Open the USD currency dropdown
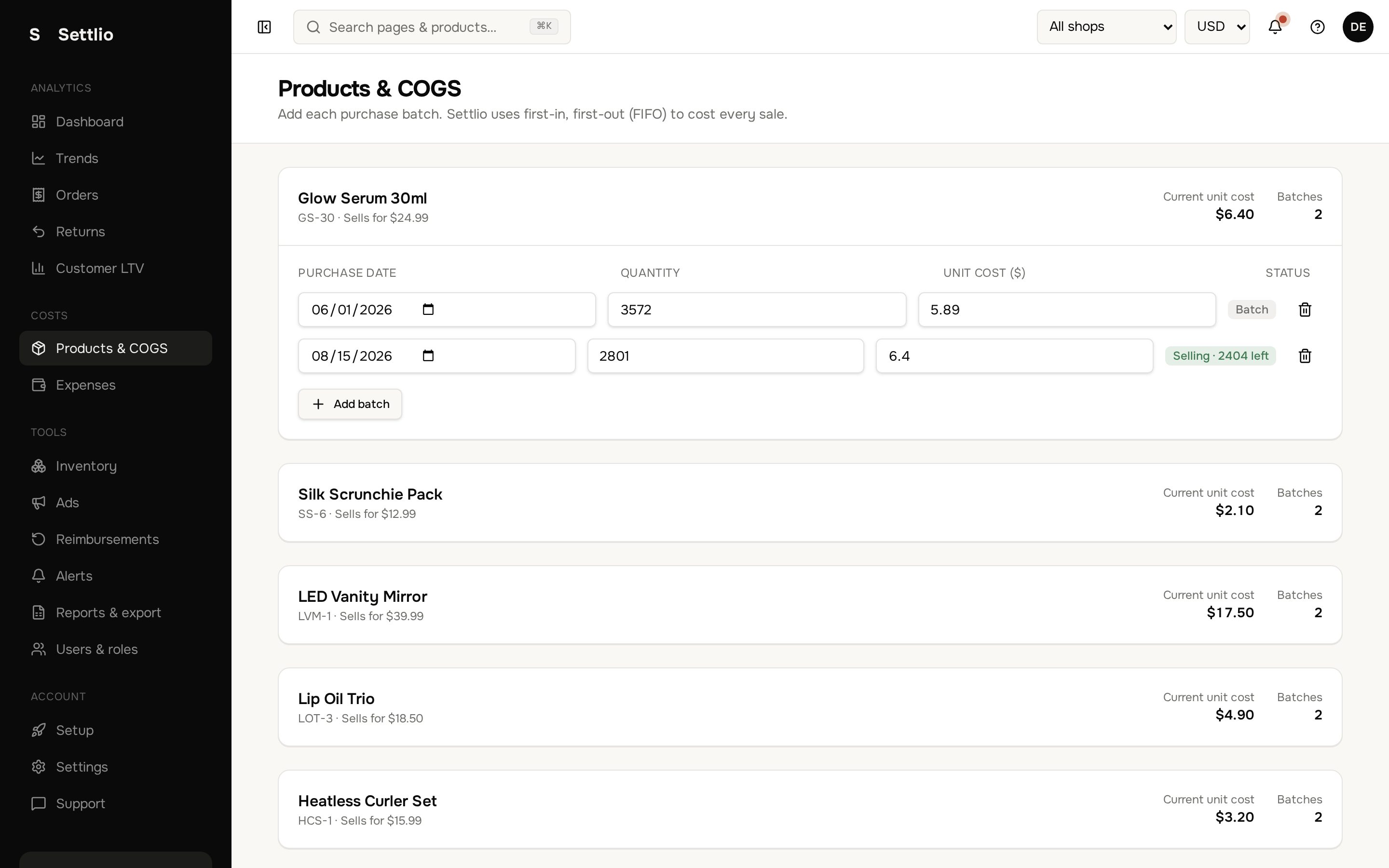The width and height of the screenshot is (1389, 868). coord(1217,27)
